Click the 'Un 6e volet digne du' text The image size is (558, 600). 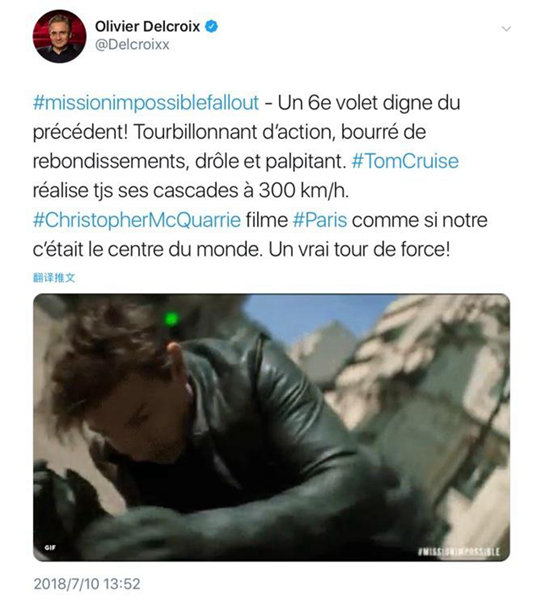[369, 103]
